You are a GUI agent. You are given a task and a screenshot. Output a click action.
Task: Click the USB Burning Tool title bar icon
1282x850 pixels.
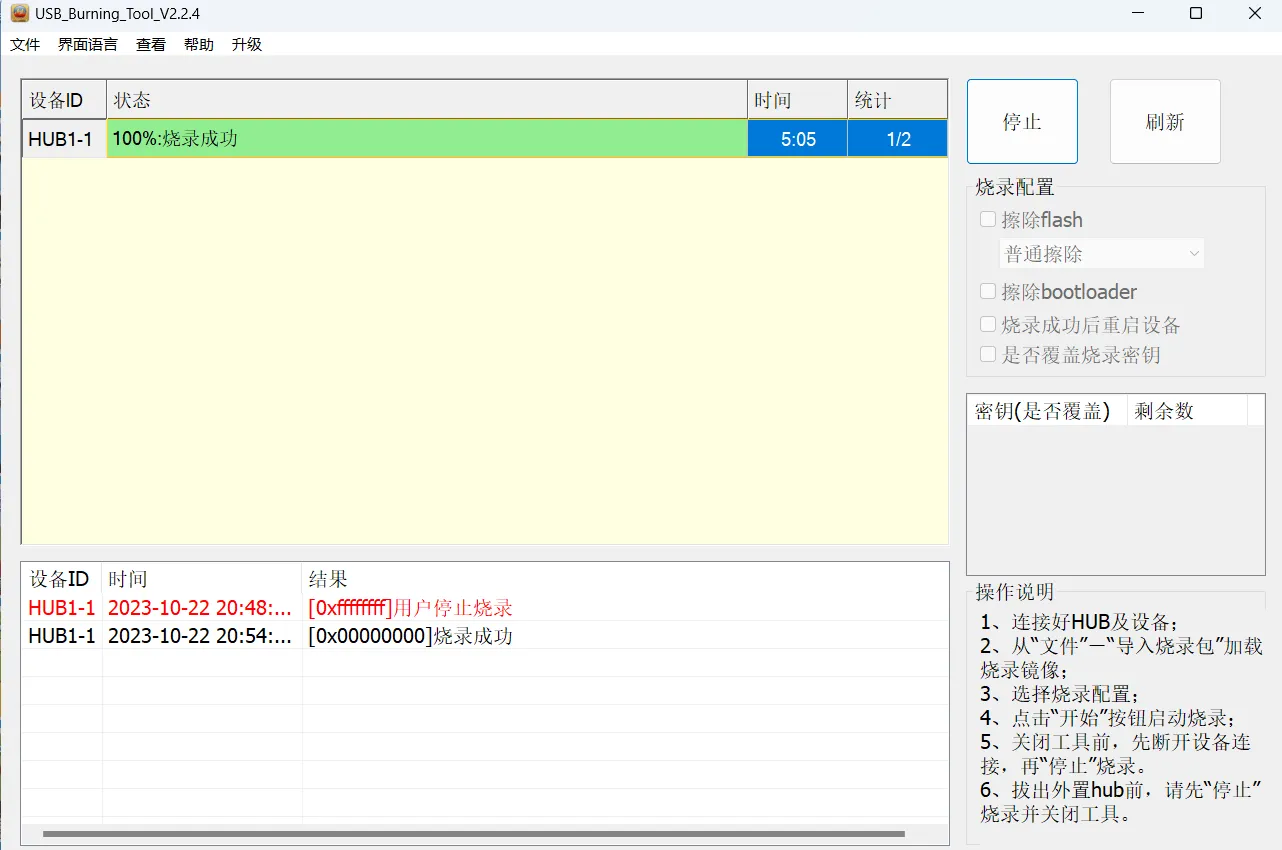(x=19, y=13)
